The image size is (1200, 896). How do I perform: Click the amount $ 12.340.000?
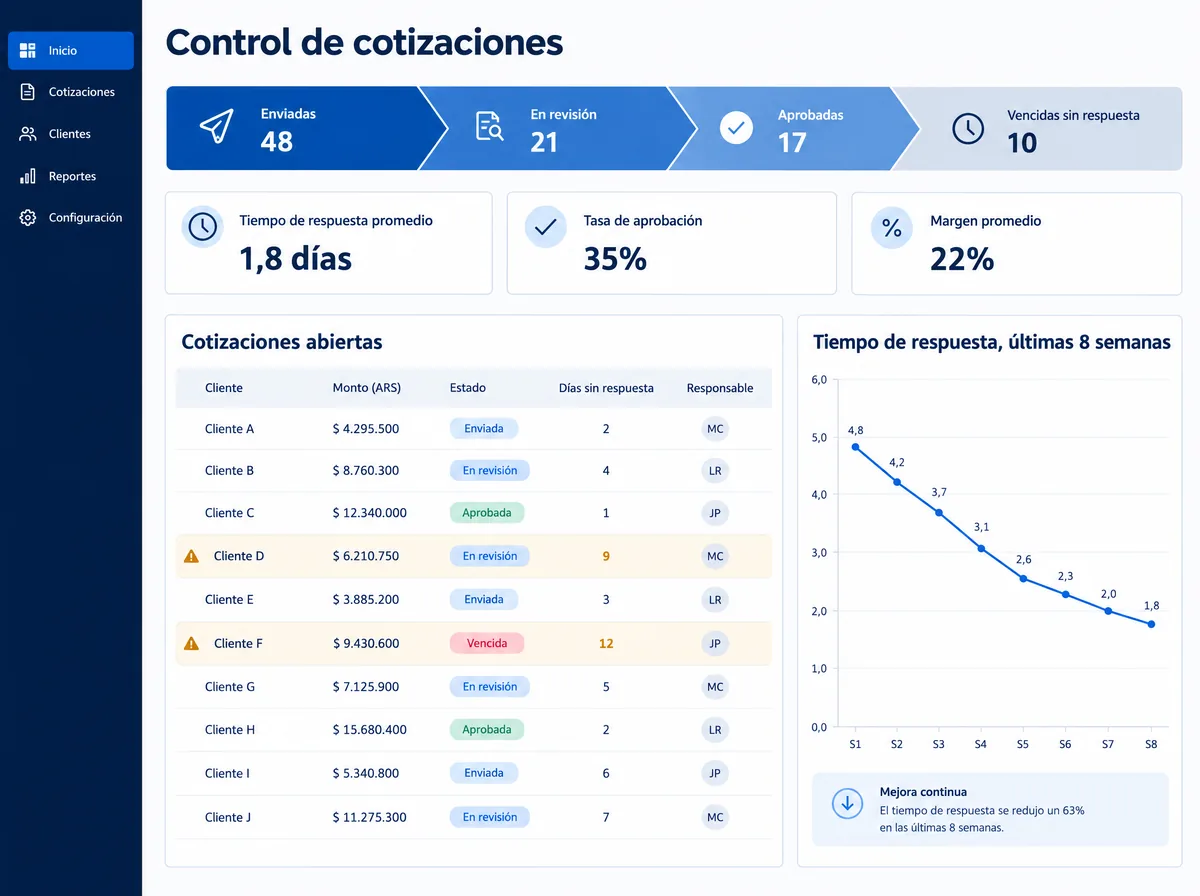[x=370, y=513]
